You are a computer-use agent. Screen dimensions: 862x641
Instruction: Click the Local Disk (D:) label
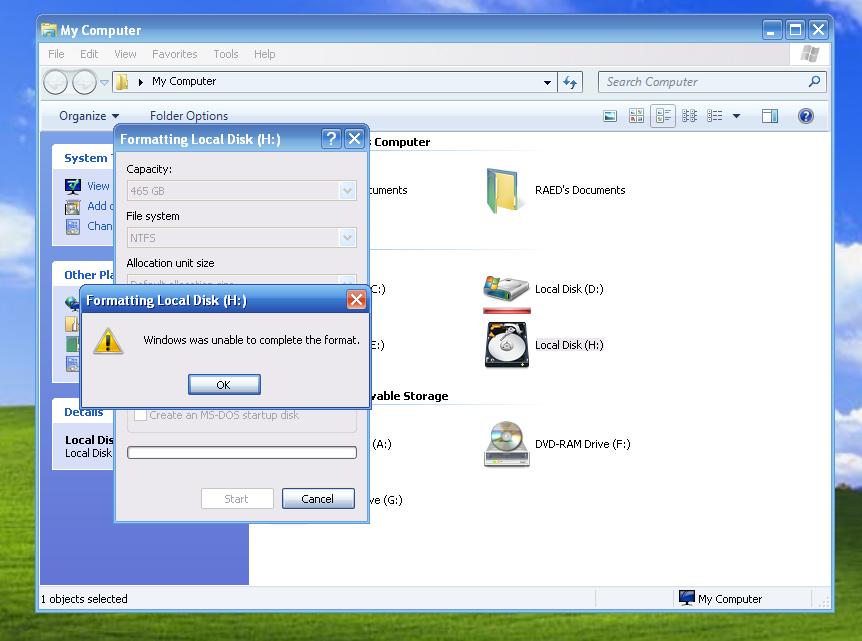(x=569, y=289)
